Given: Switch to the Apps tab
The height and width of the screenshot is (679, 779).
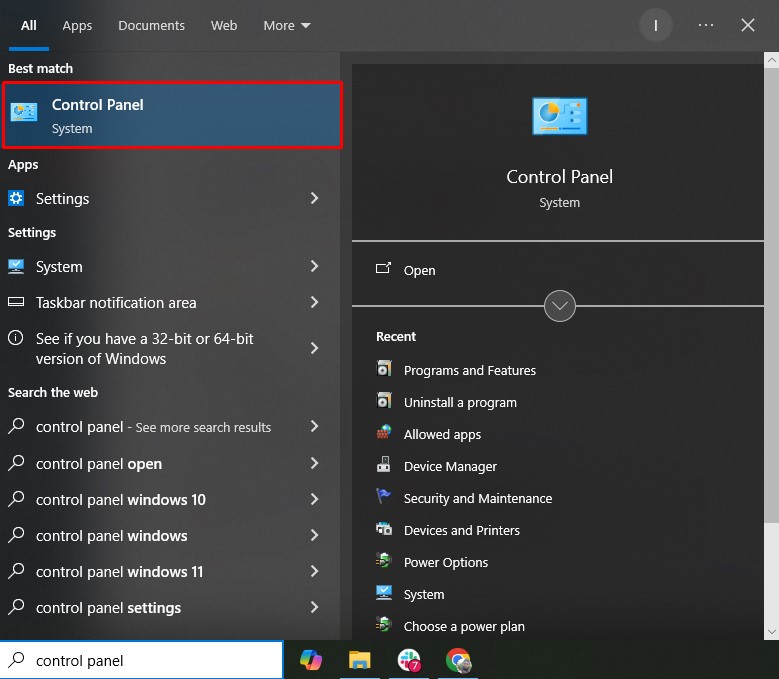Looking at the screenshot, I should pos(77,25).
